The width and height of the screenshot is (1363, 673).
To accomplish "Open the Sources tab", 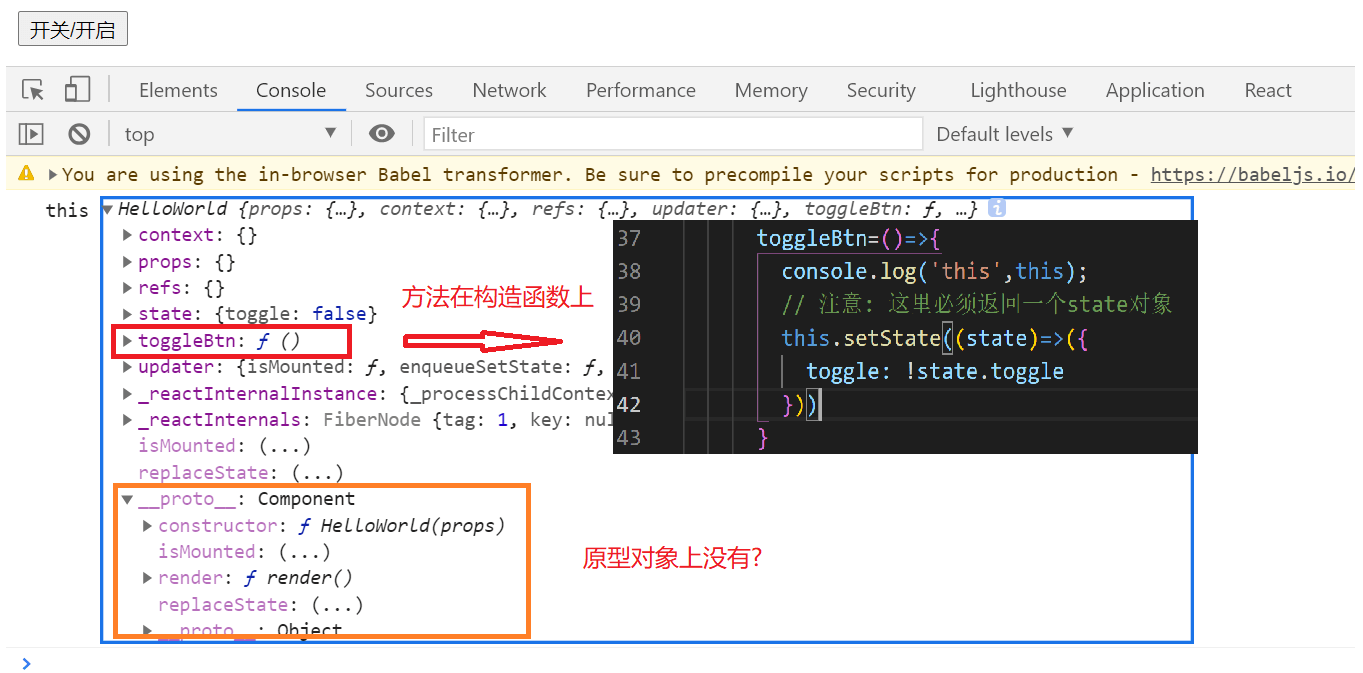I will tap(399, 90).
